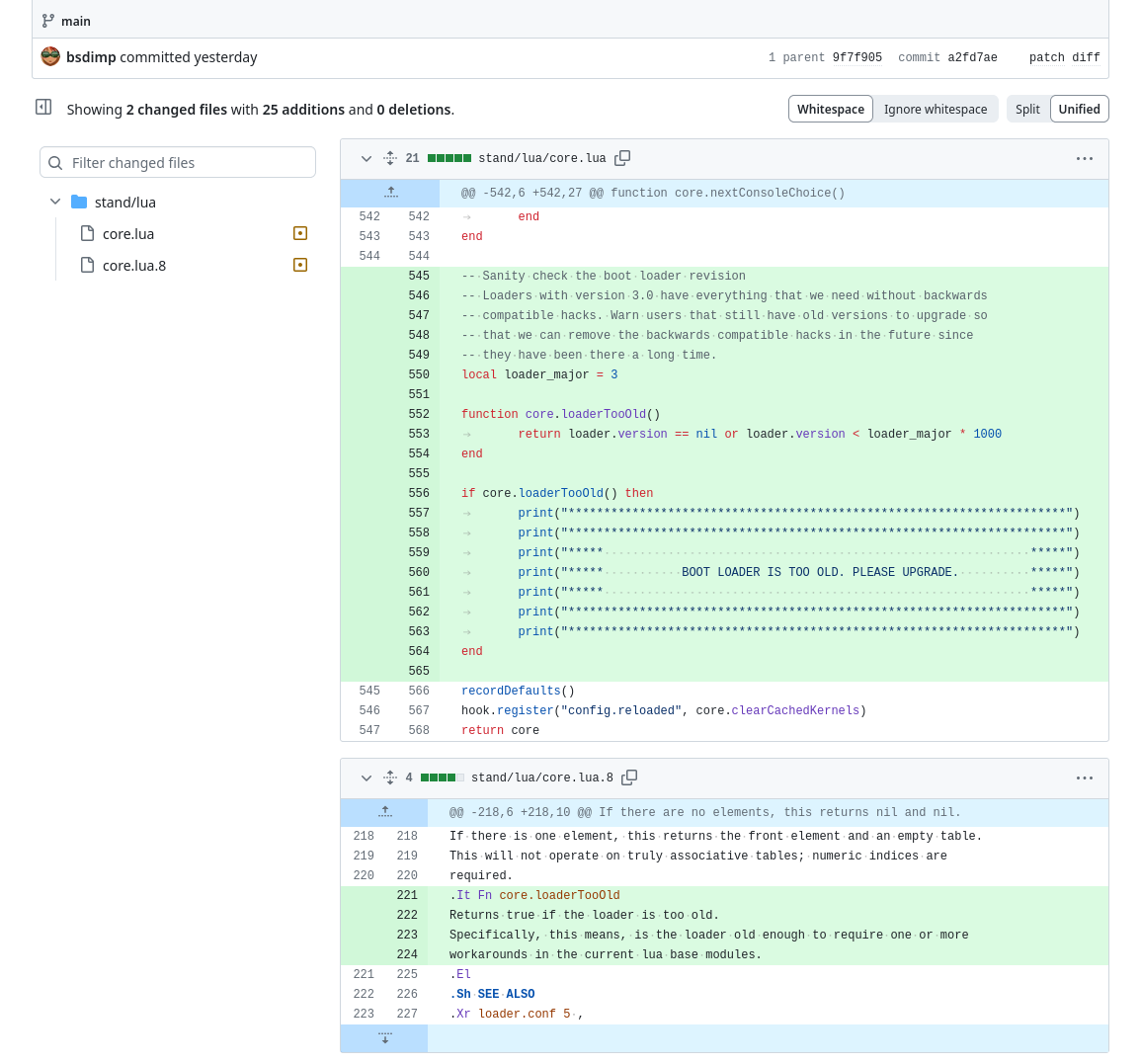This screenshot has height=1064, width=1141.
Task: Collapse the stand/lua folder in tree
Action: [55, 202]
